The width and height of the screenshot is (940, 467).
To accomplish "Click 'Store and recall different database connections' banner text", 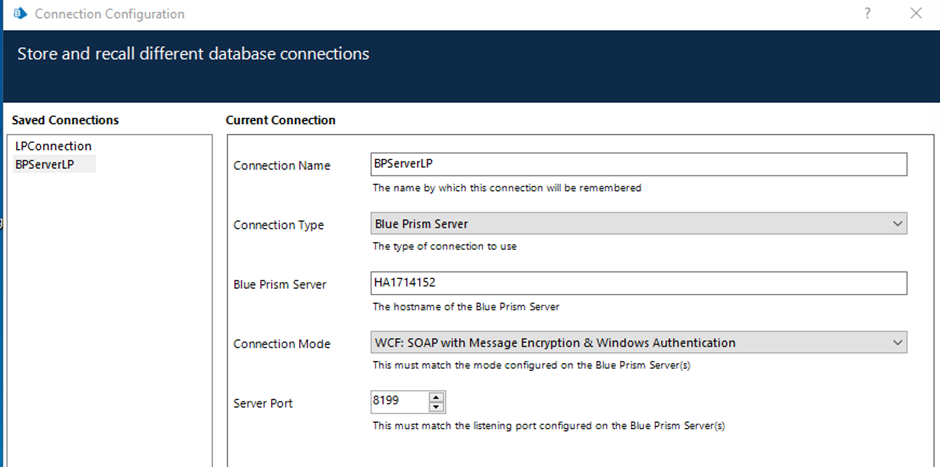I will tap(193, 54).
